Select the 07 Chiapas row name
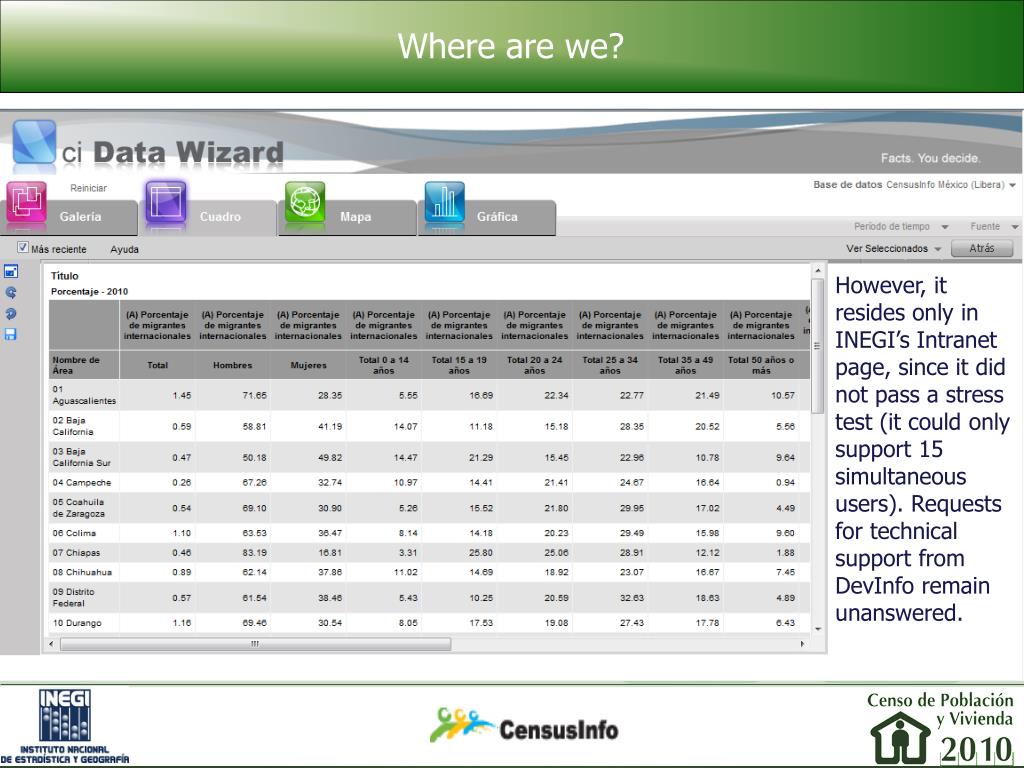The height and width of the screenshot is (768, 1024). (x=76, y=552)
